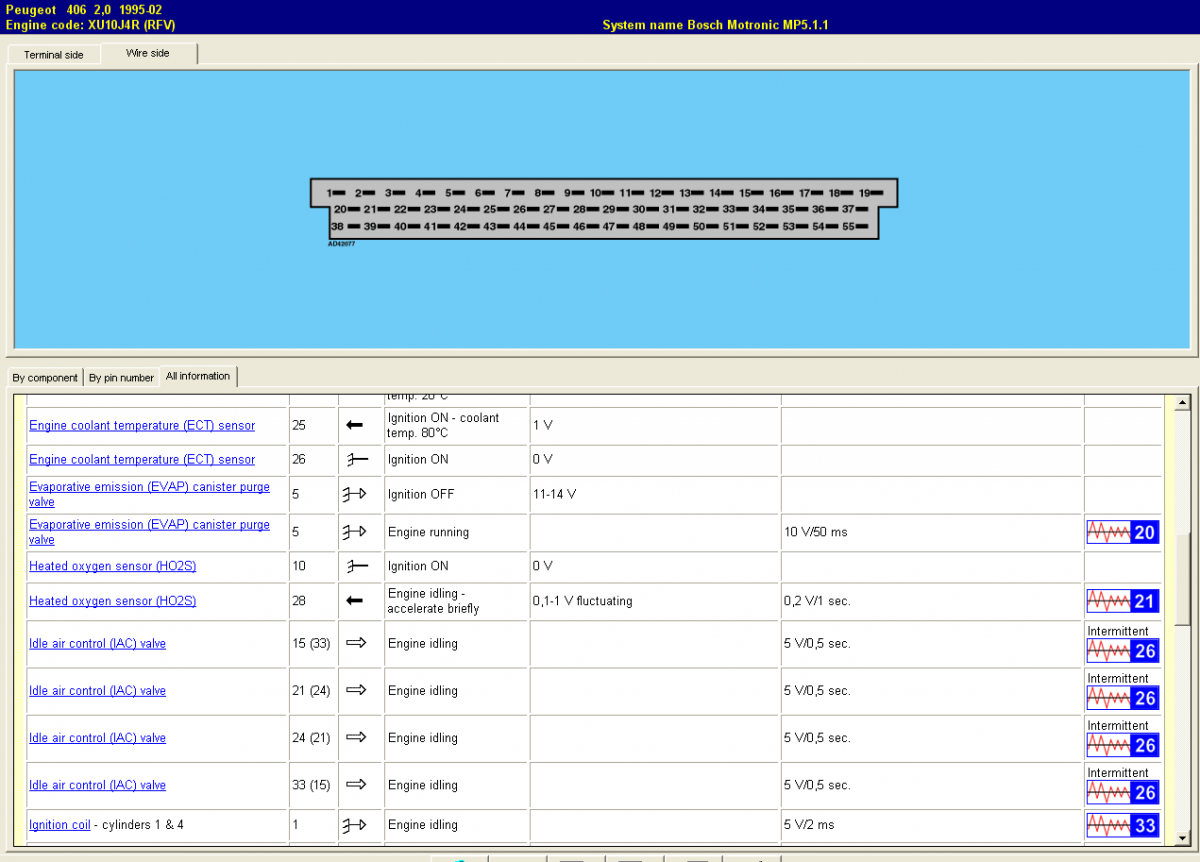Click Idle air control valve link, pin 15 (33)
This screenshot has width=1200, height=862.
(x=97, y=644)
